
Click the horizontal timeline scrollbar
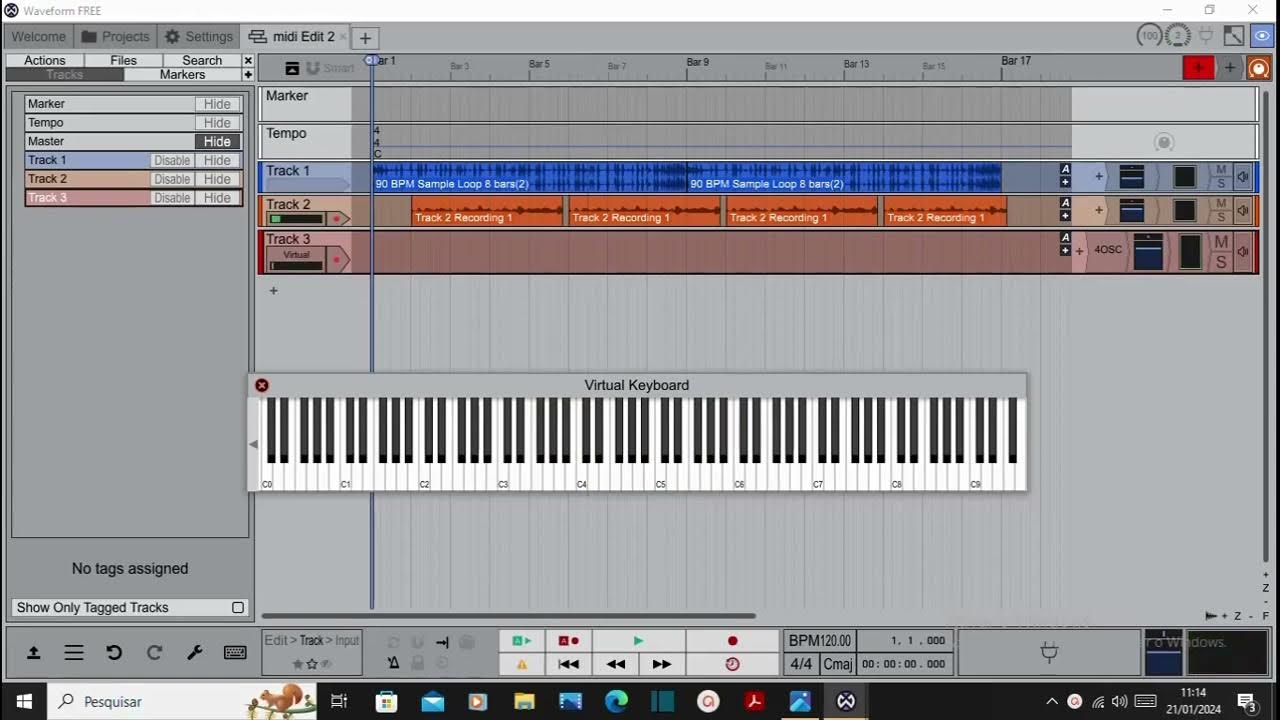[508, 616]
